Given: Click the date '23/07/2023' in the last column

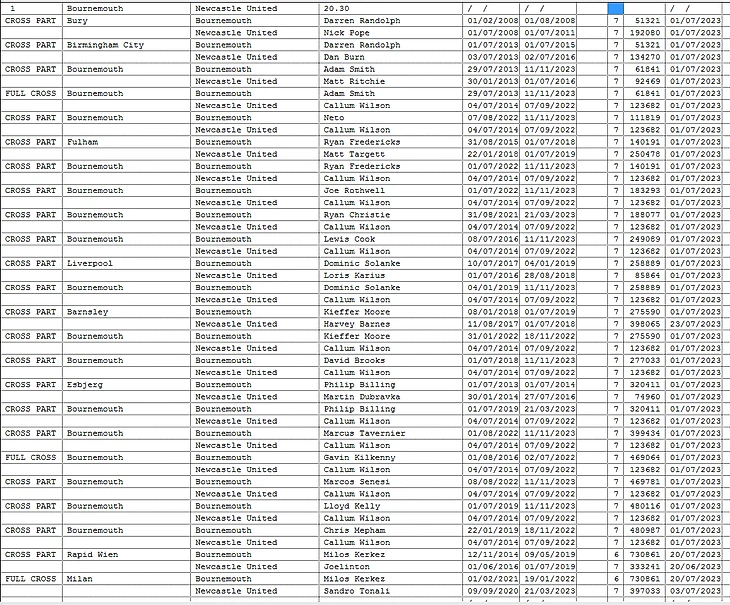Looking at the screenshot, I should pyautogui.click(x=695, y=324).
